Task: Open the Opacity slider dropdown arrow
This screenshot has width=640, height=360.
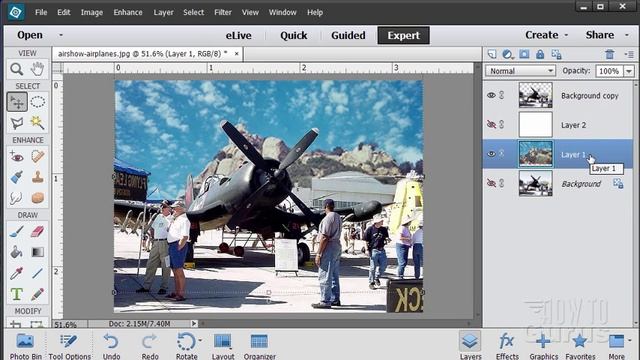Action: 629,71
